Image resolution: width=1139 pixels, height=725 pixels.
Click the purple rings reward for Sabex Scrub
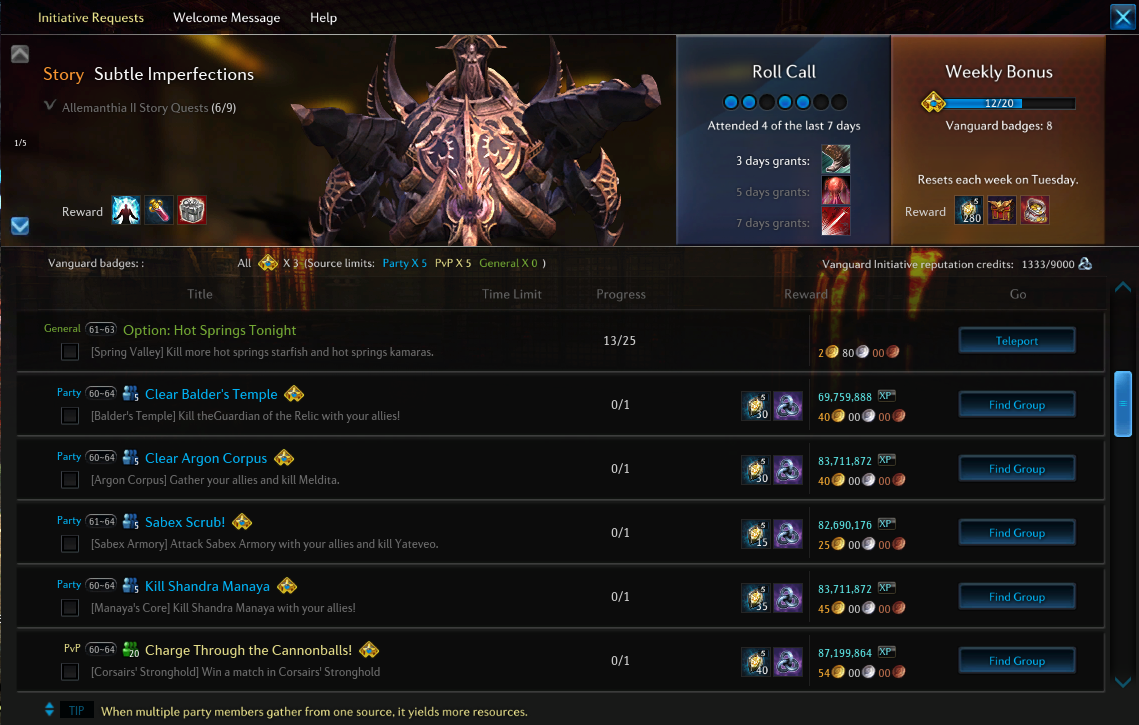tap(787, 533)
